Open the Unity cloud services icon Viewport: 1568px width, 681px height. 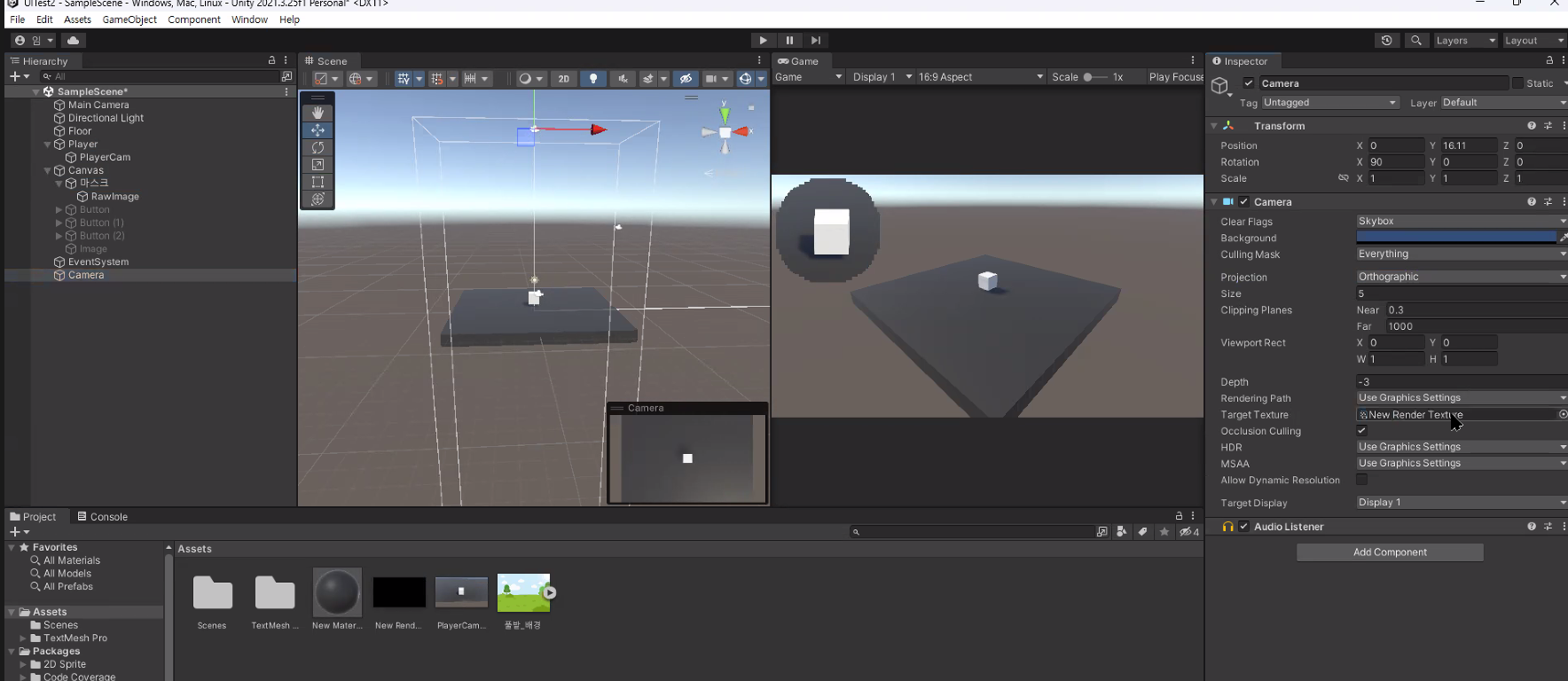[x=74, y=40]
